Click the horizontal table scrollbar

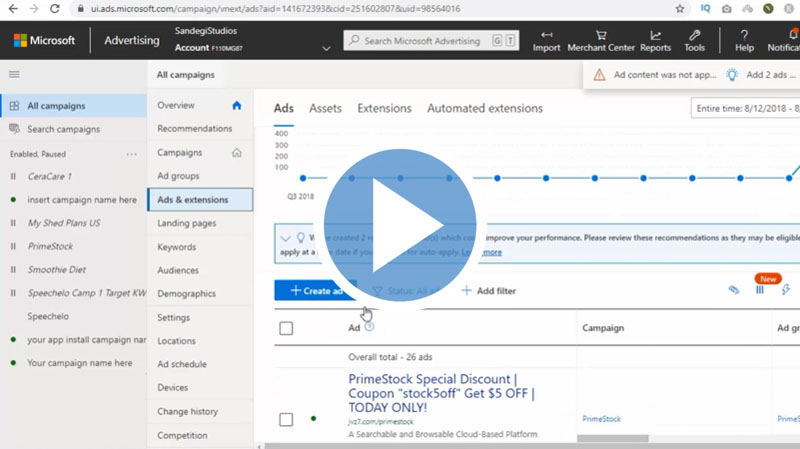coord(613,438)
